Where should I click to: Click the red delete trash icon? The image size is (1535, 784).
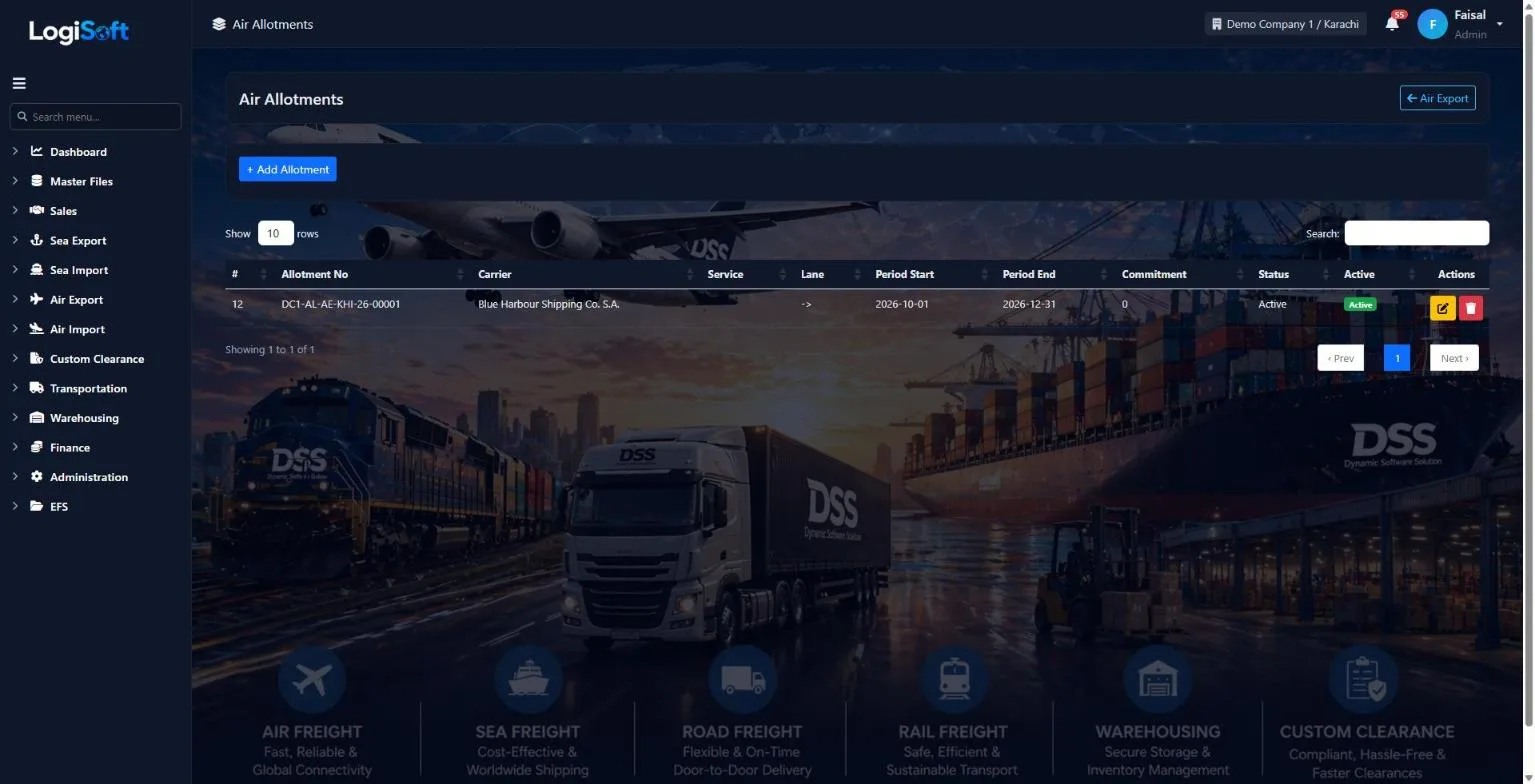1470,308
